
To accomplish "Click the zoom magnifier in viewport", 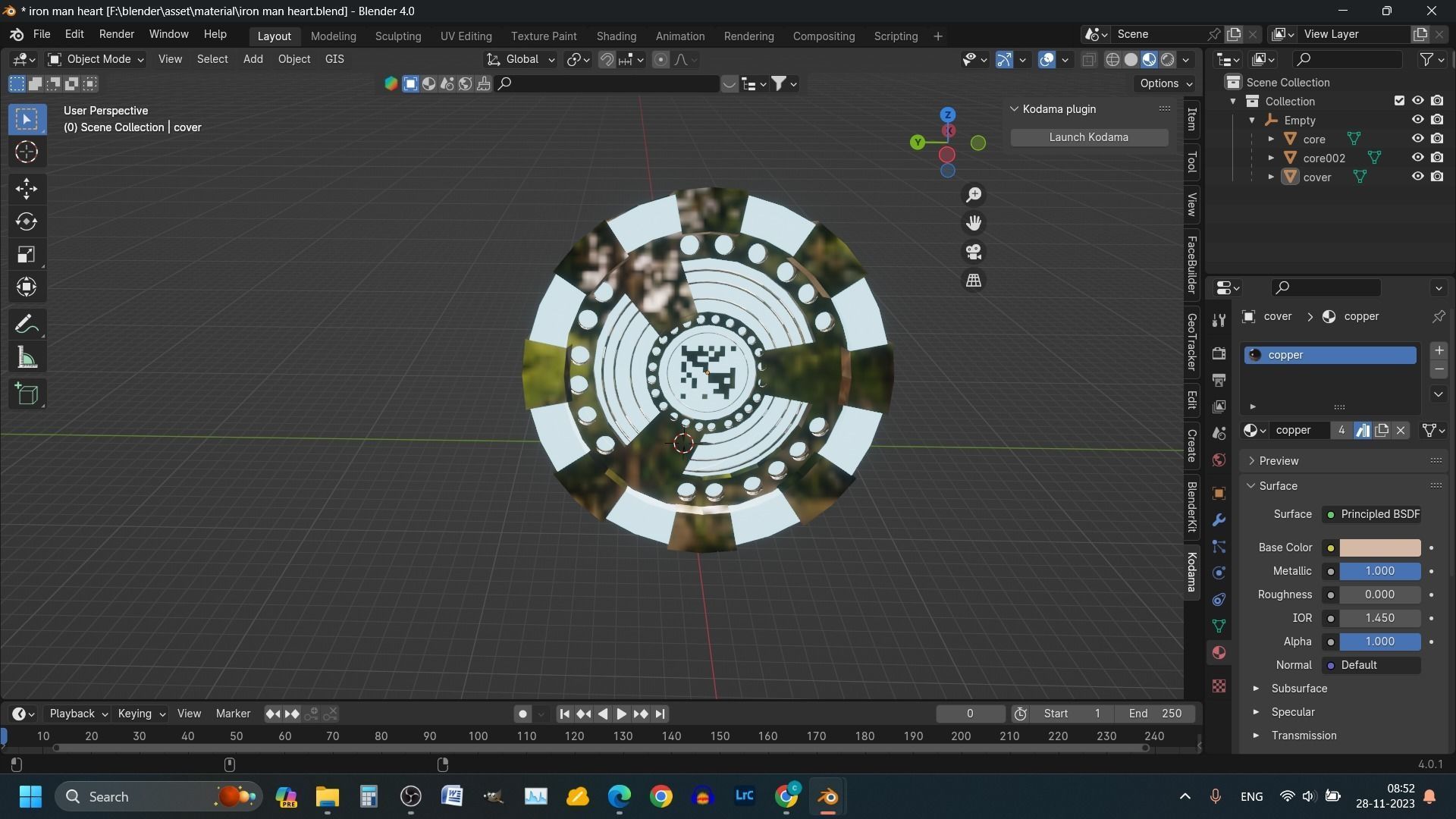I will pyautogui.click(x=974, y=195).
